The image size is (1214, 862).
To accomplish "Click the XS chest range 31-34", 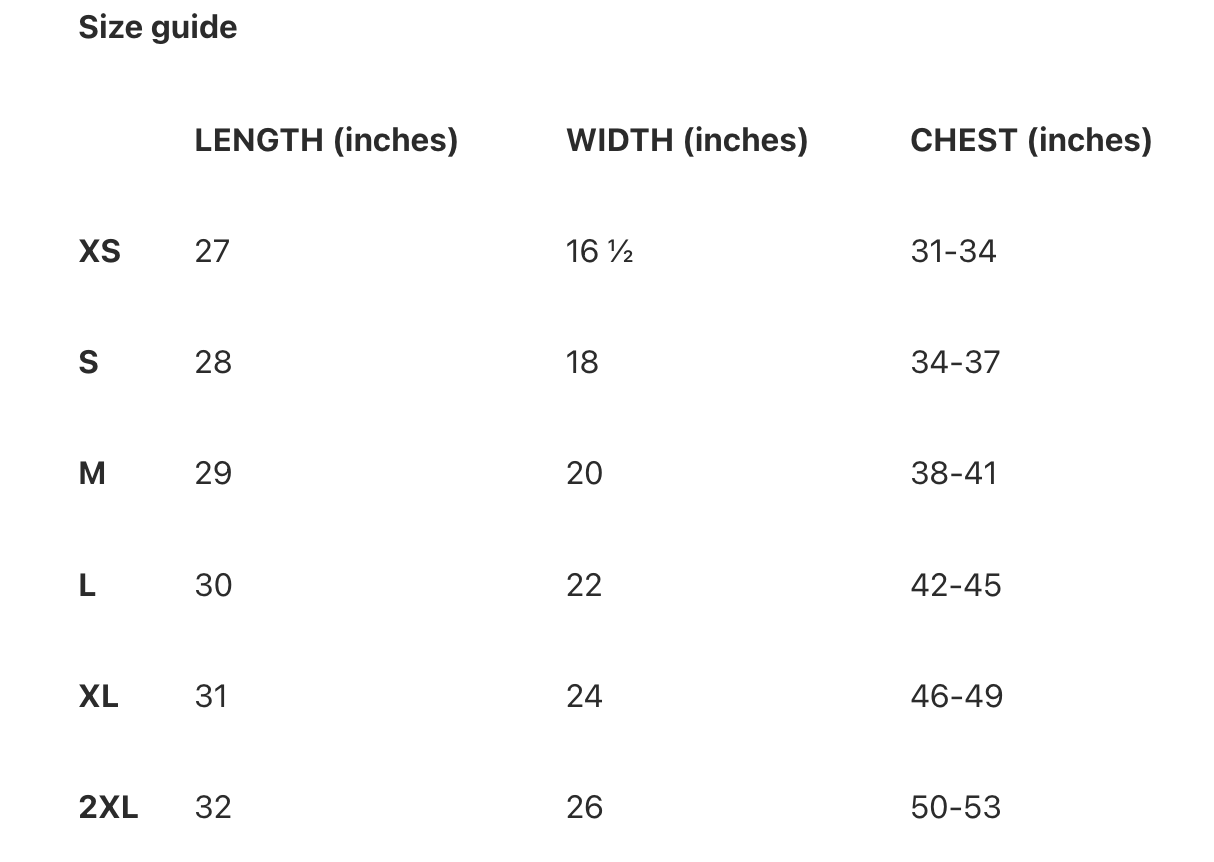I will click(953, 251).
